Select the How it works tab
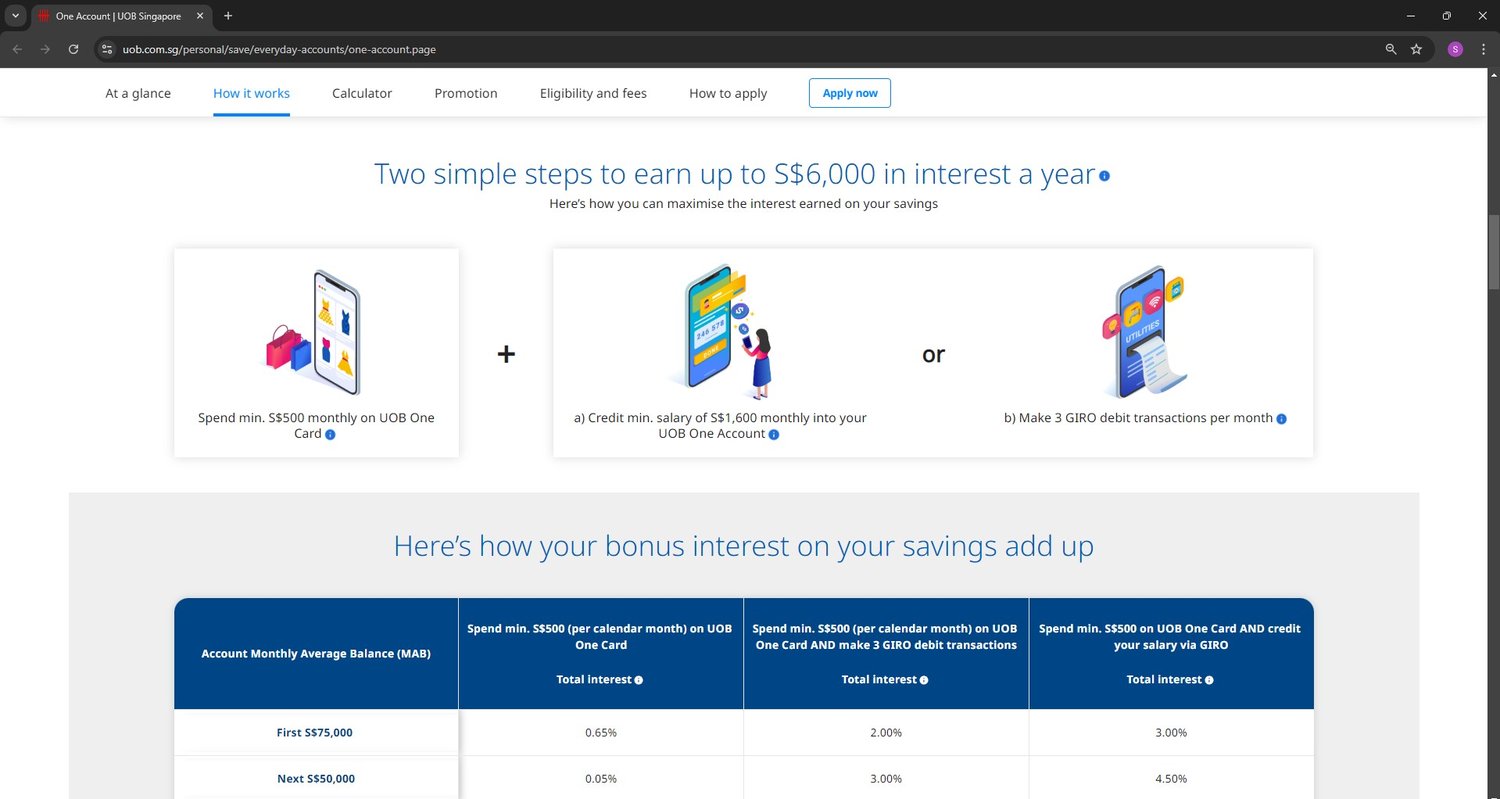1500x799 pixels. 251,93
